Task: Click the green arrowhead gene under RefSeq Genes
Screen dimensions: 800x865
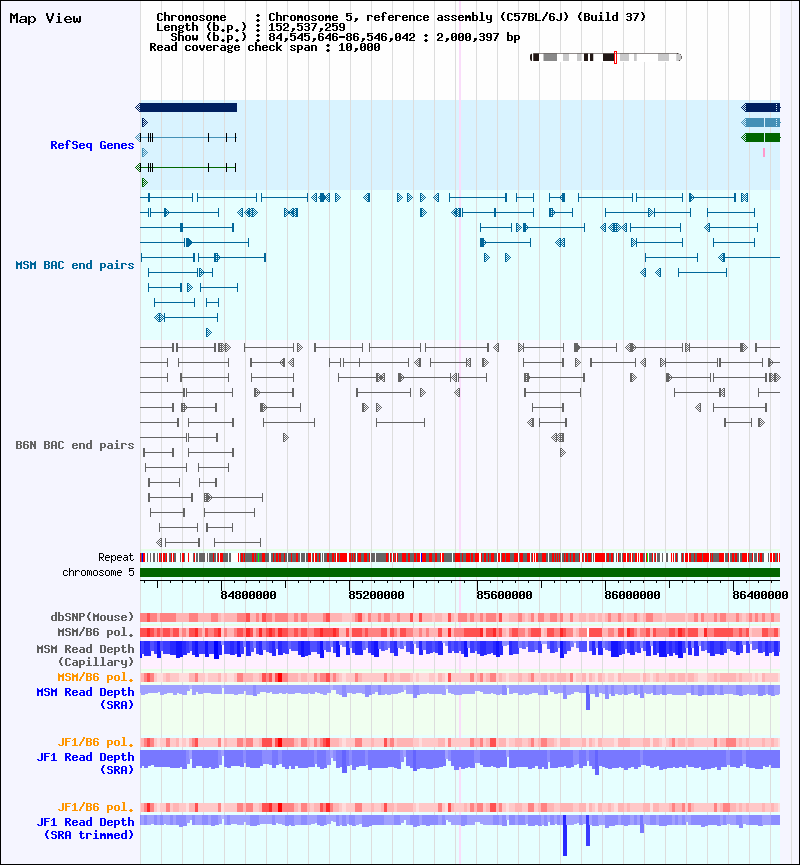Action: 145,182
